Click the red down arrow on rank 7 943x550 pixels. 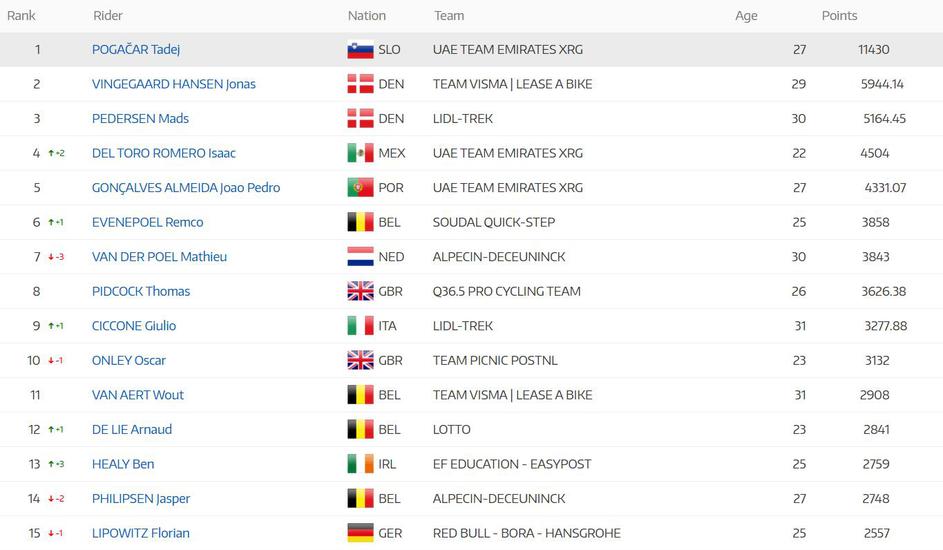[x=51, y=257]
